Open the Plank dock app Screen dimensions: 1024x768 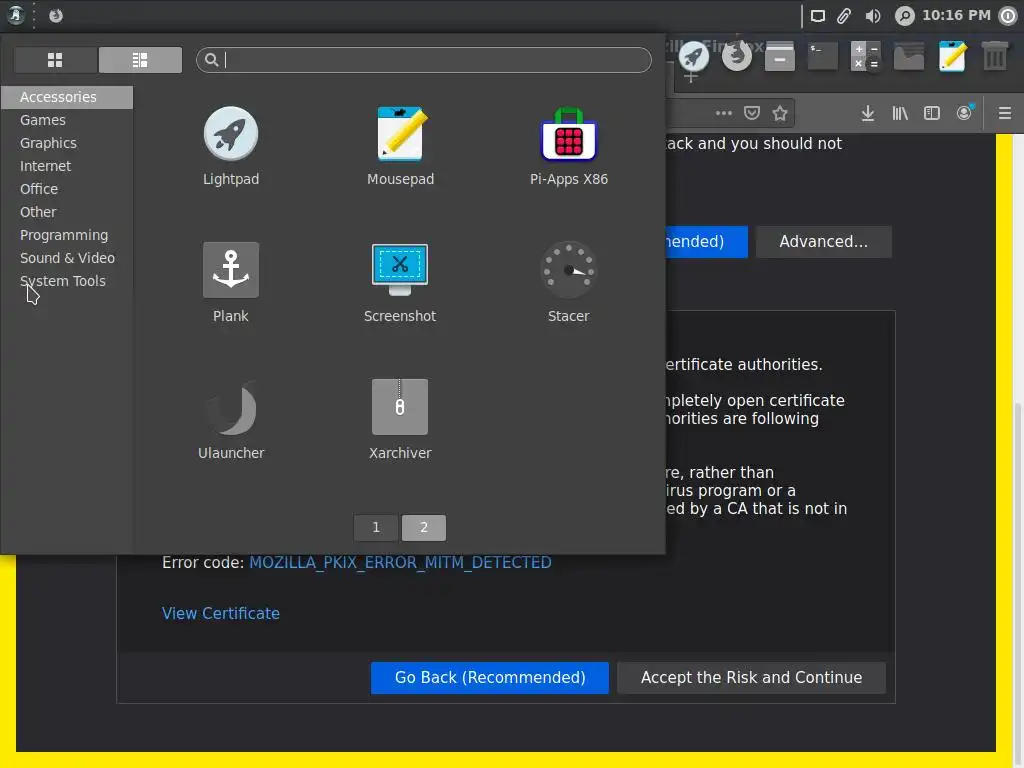point(231,283)
